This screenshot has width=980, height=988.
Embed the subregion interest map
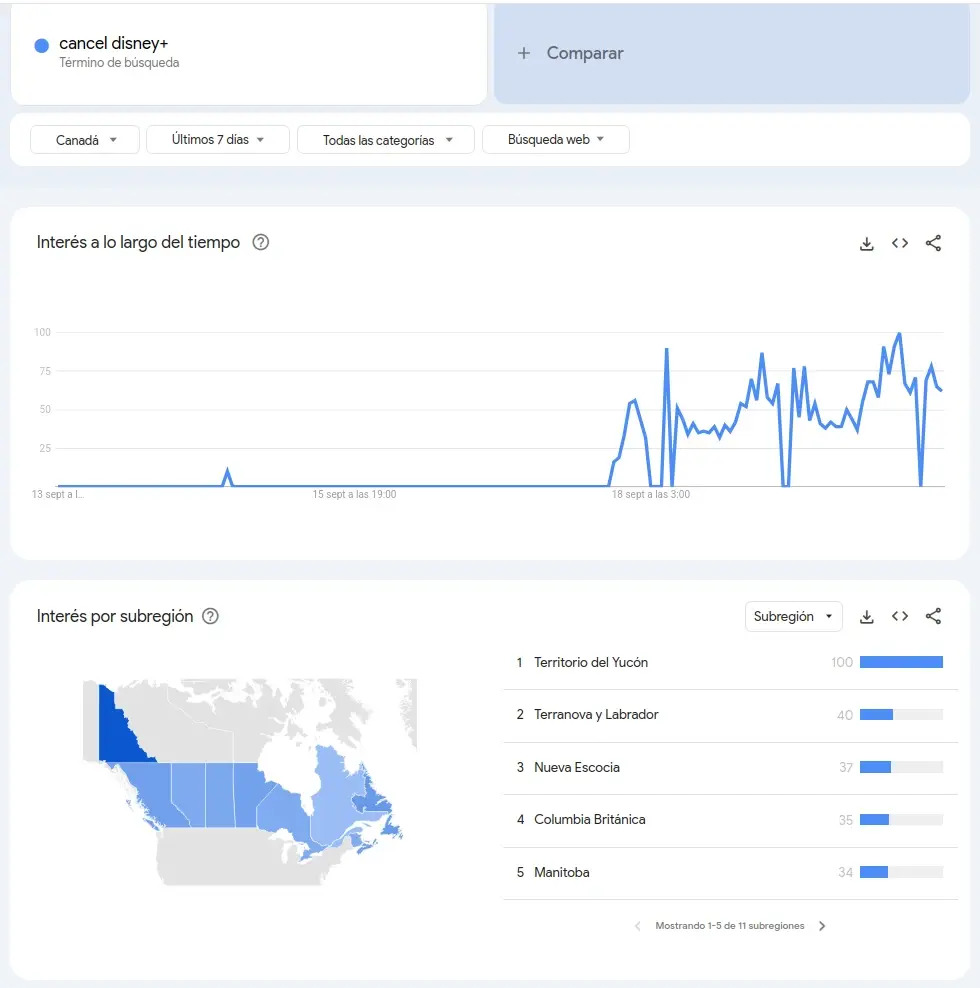[x=900, y=617]
